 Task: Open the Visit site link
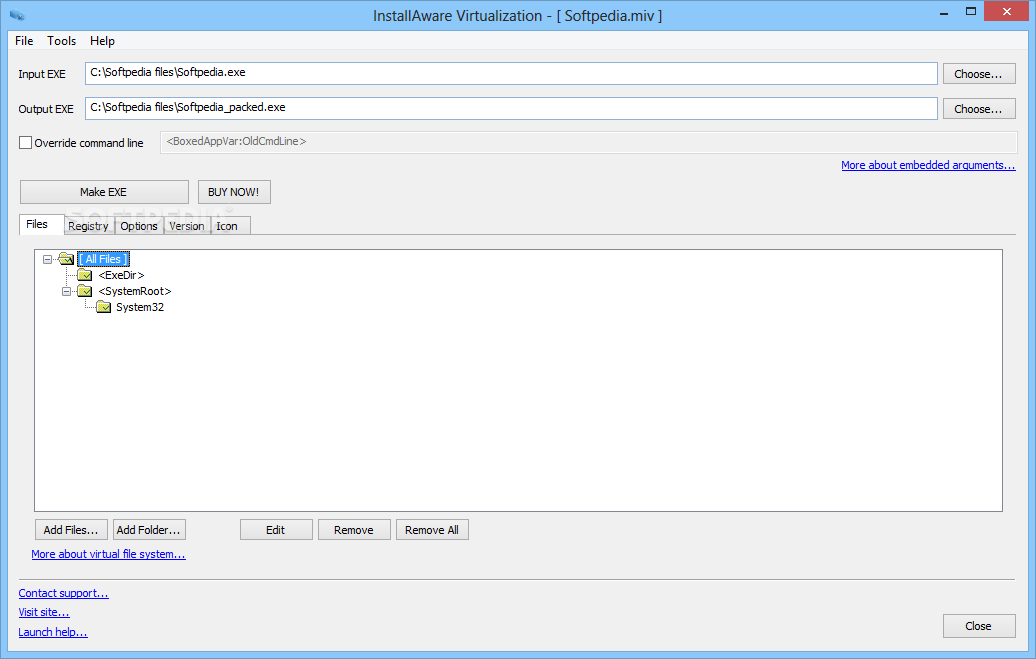click(x=44, y=612)
